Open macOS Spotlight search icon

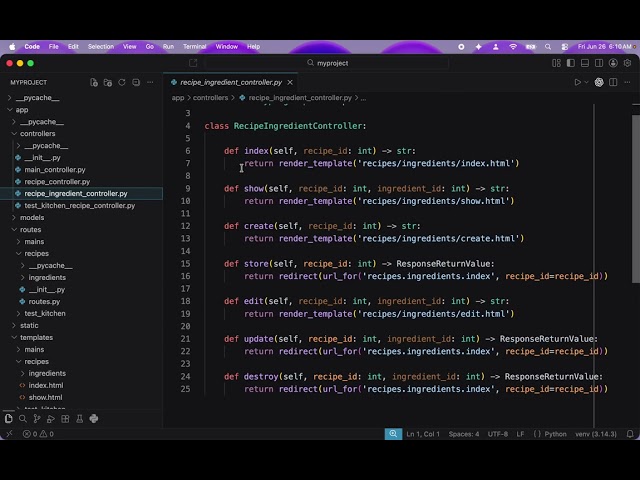[548, 47]
